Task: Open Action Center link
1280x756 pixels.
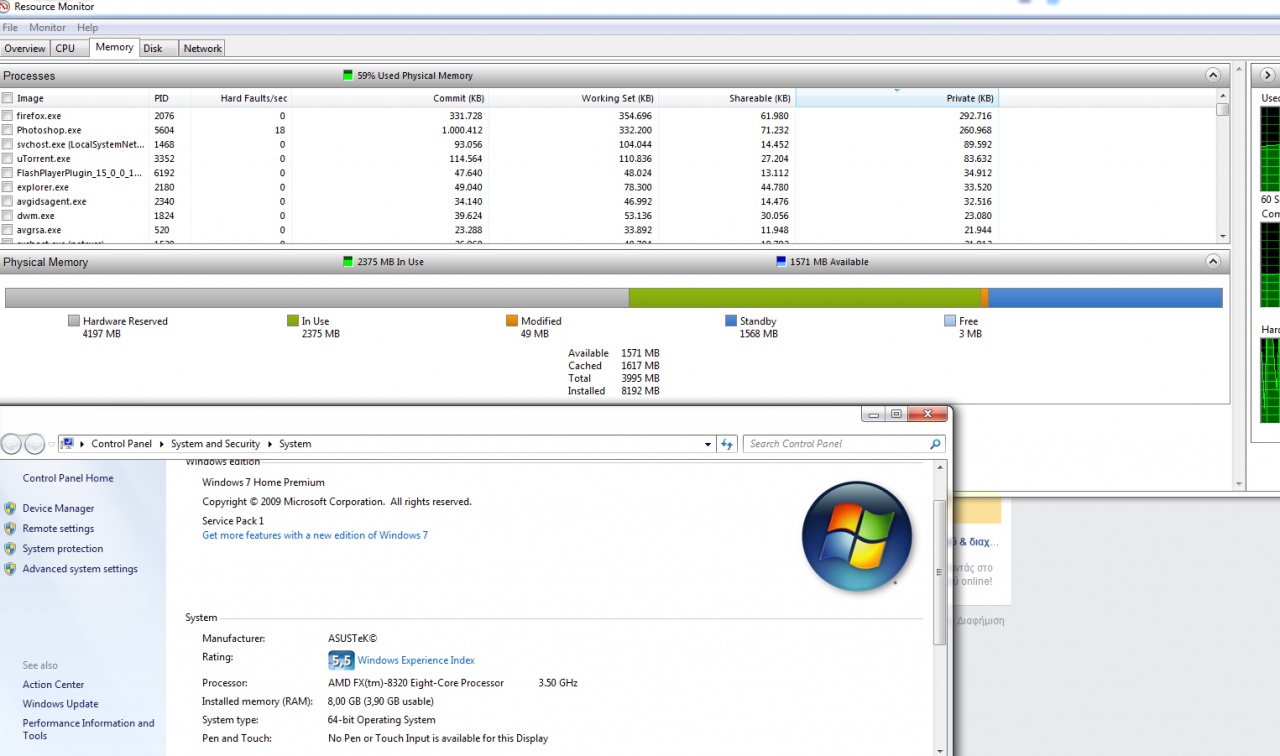Action: [53, 685]
